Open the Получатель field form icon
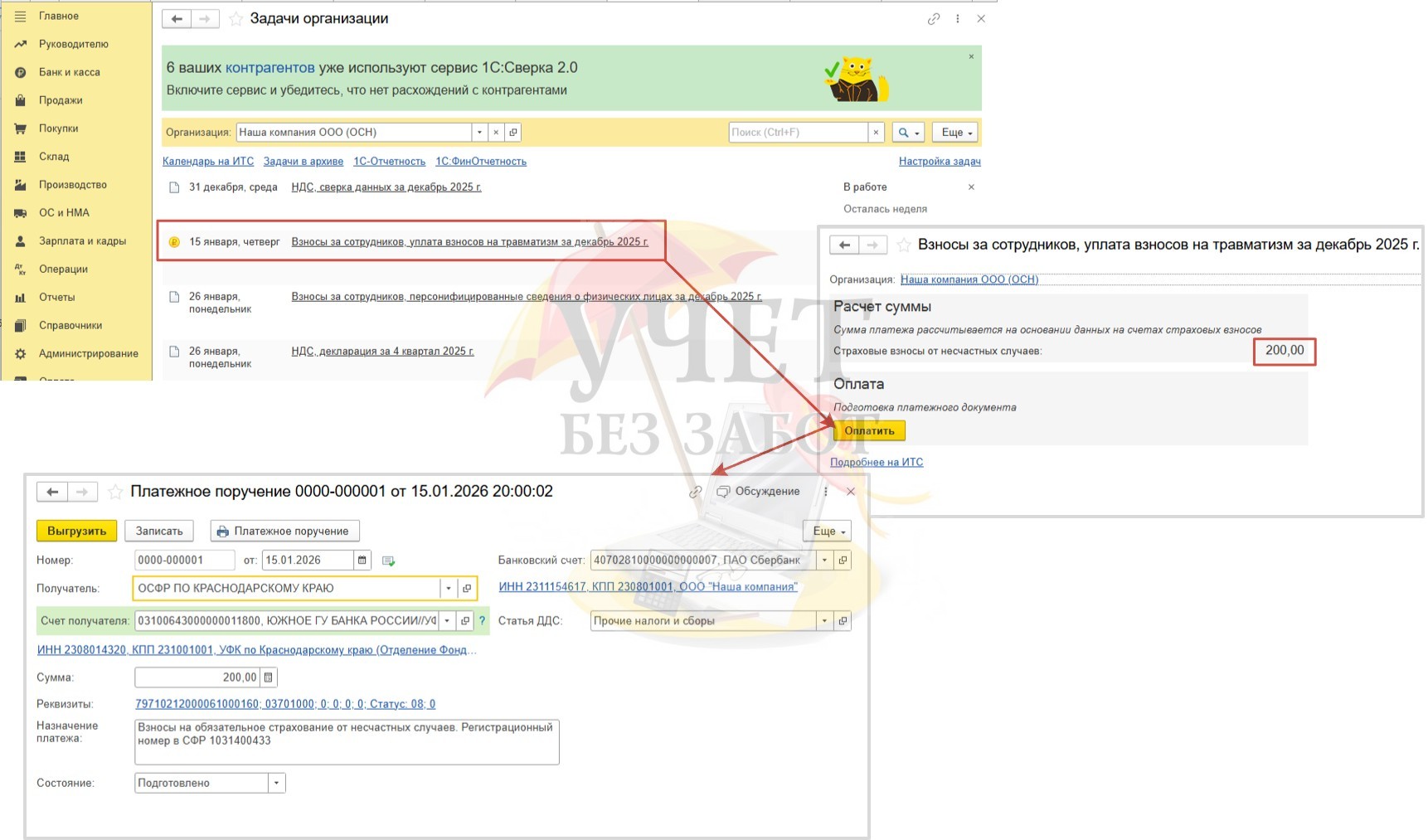 pyautogui.click(x=467, y=589)
